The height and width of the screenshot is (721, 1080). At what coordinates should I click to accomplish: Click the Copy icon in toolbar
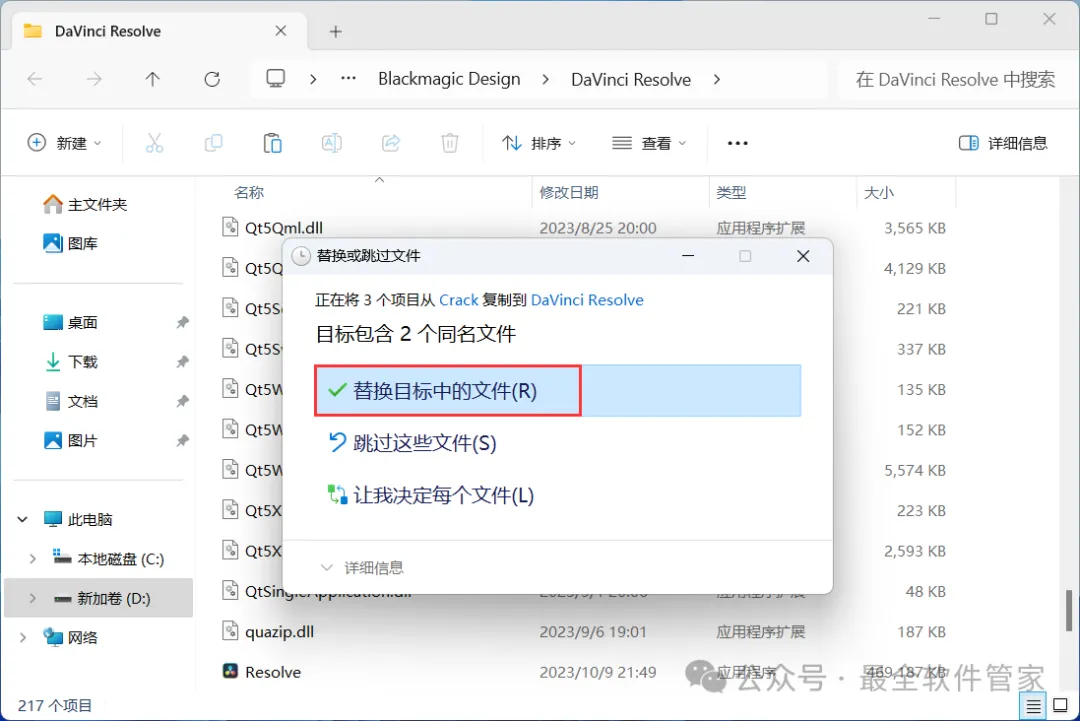(214, 143)
